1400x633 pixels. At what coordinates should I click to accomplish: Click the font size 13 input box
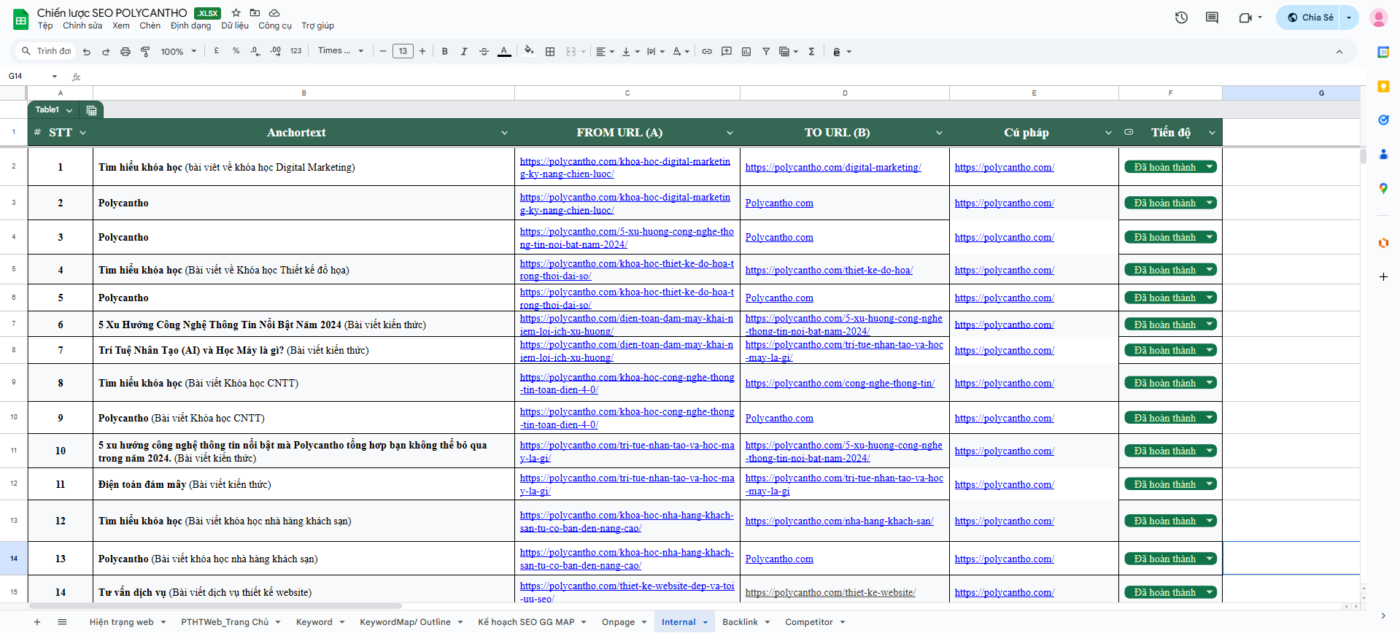pos(403,51)
